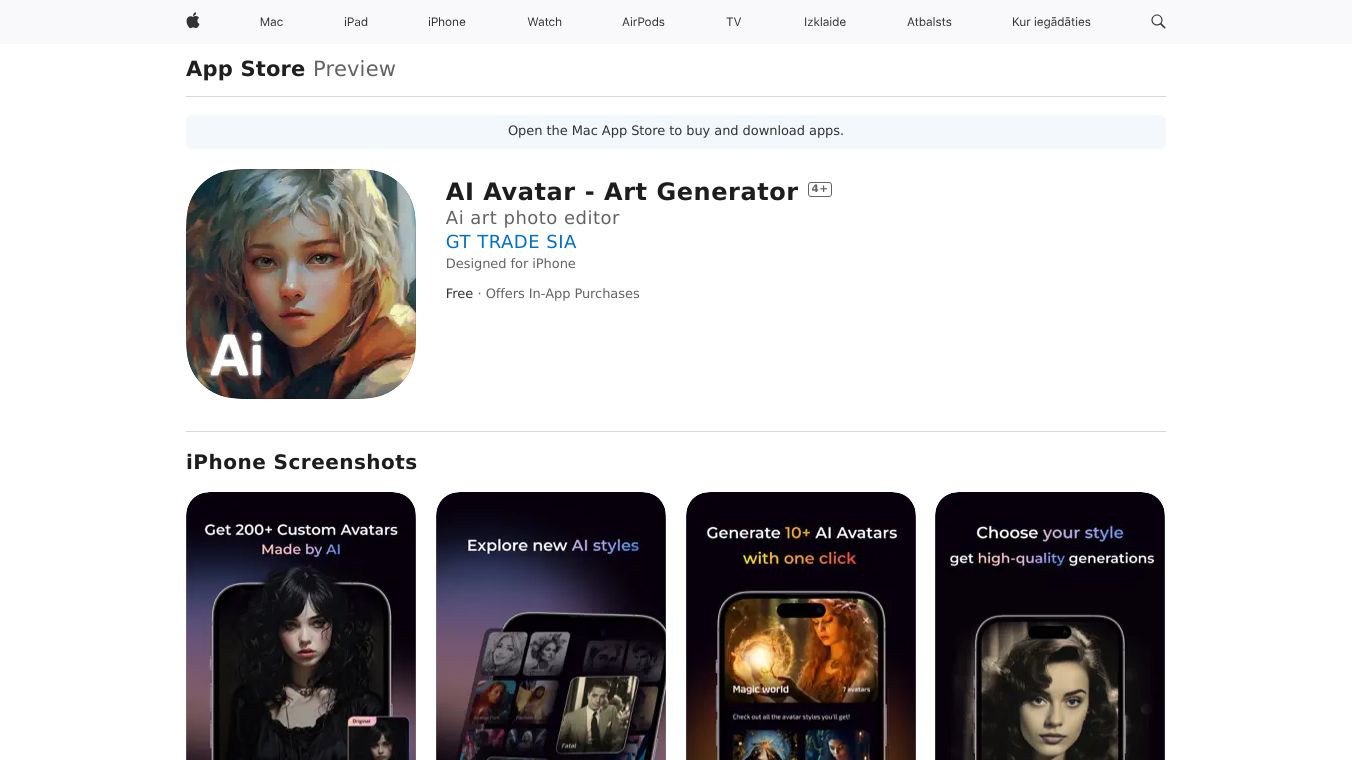Image resolution: width=1352 pixels, height=760 pixels.
Task: Open the search magnifier icon
Action: point(1158,21)
